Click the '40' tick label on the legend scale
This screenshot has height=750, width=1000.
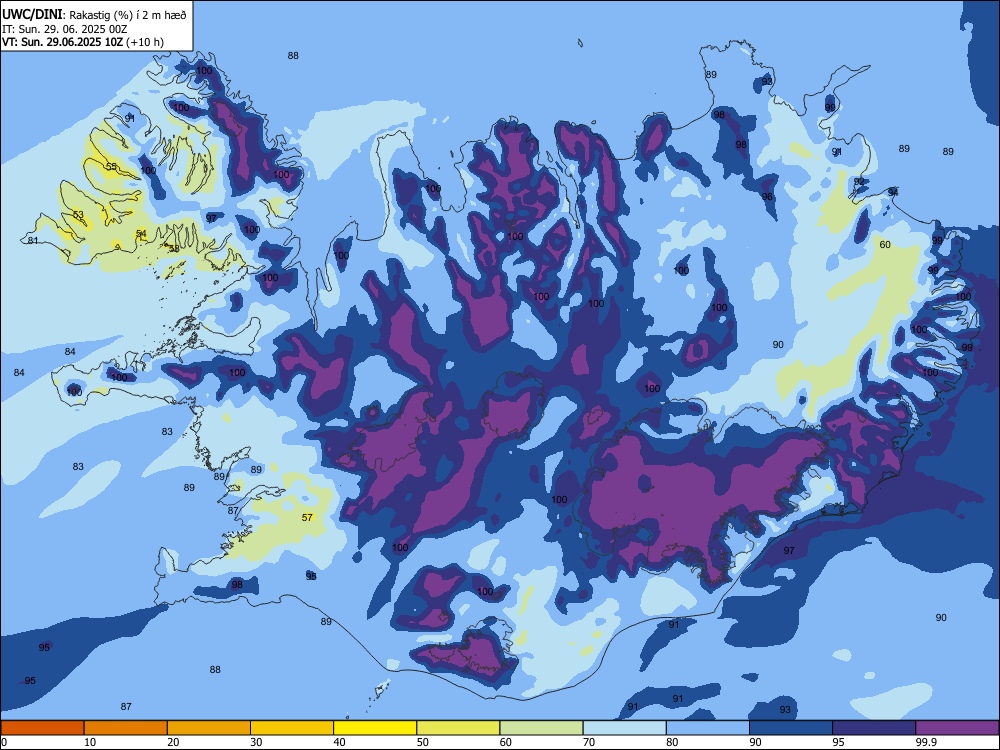pyautogui.click(x=339, y=742)
